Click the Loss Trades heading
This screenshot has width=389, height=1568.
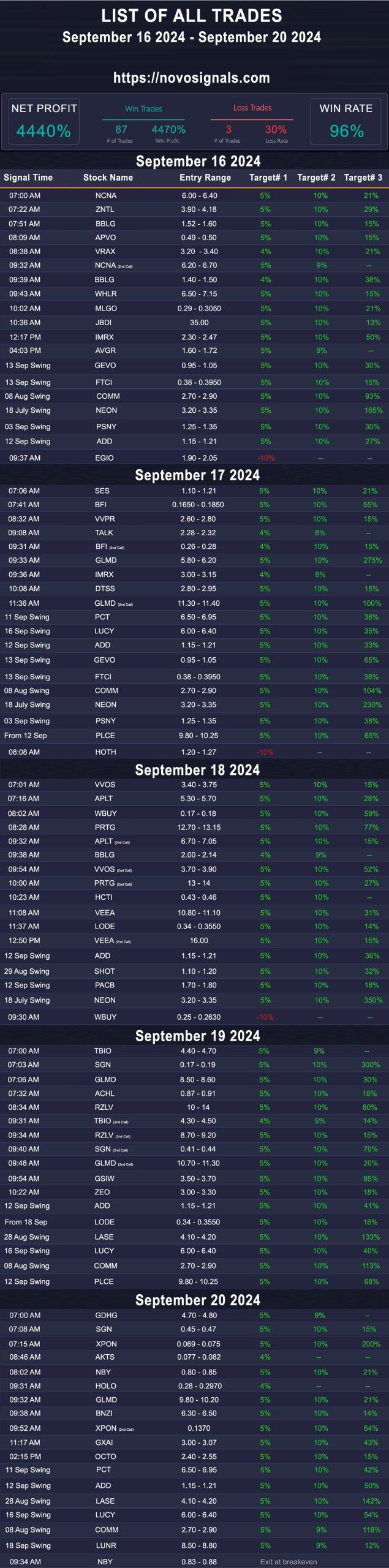click(252, 108)
